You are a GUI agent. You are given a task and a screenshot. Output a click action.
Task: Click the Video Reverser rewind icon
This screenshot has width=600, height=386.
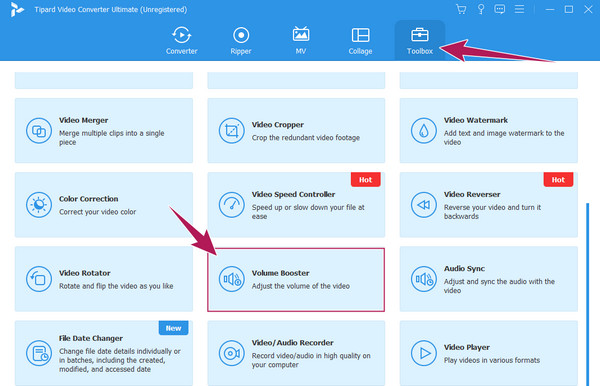tap(424, 205)
